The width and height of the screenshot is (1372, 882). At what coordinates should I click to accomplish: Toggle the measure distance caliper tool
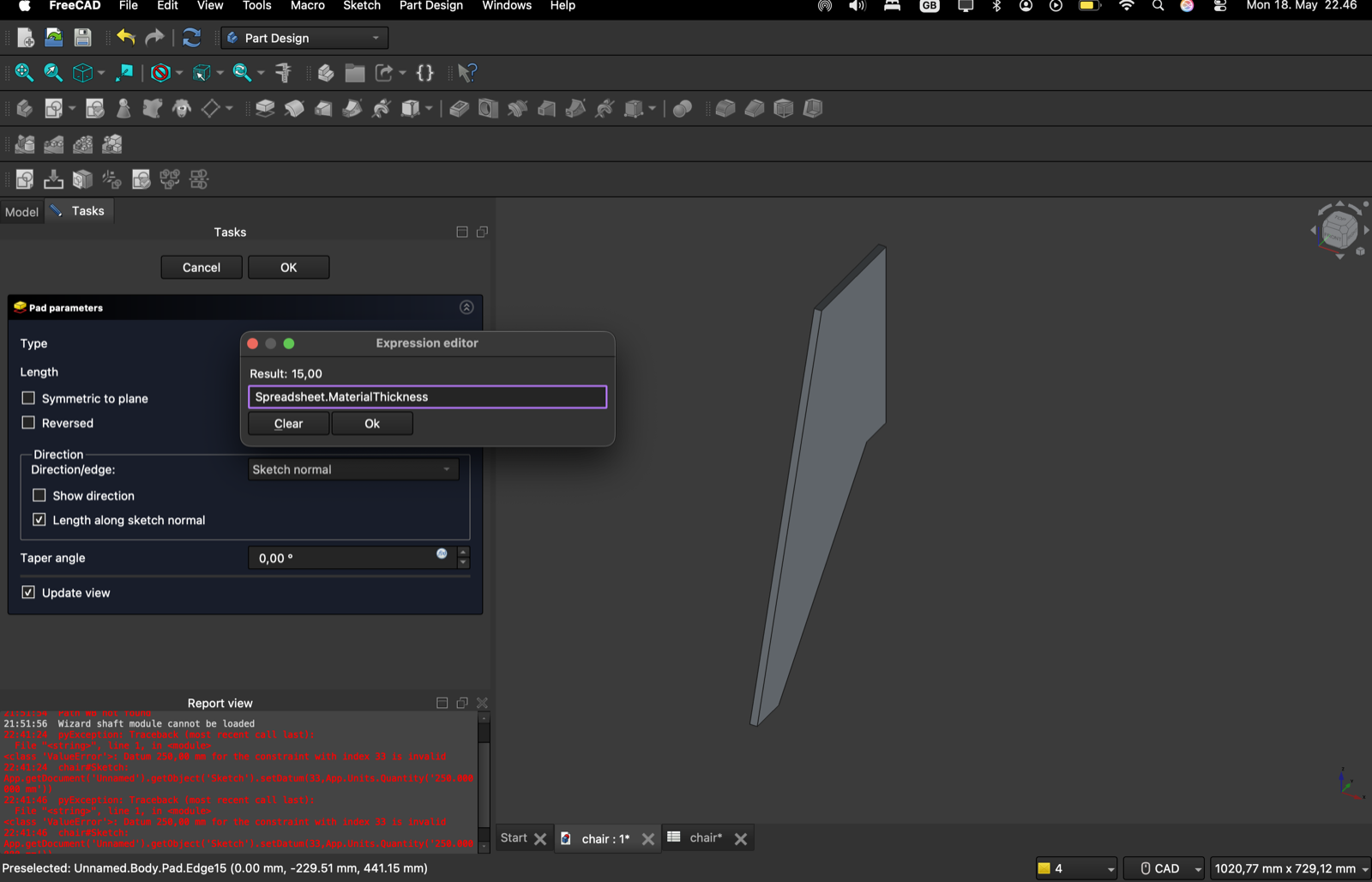pos(283,73)
